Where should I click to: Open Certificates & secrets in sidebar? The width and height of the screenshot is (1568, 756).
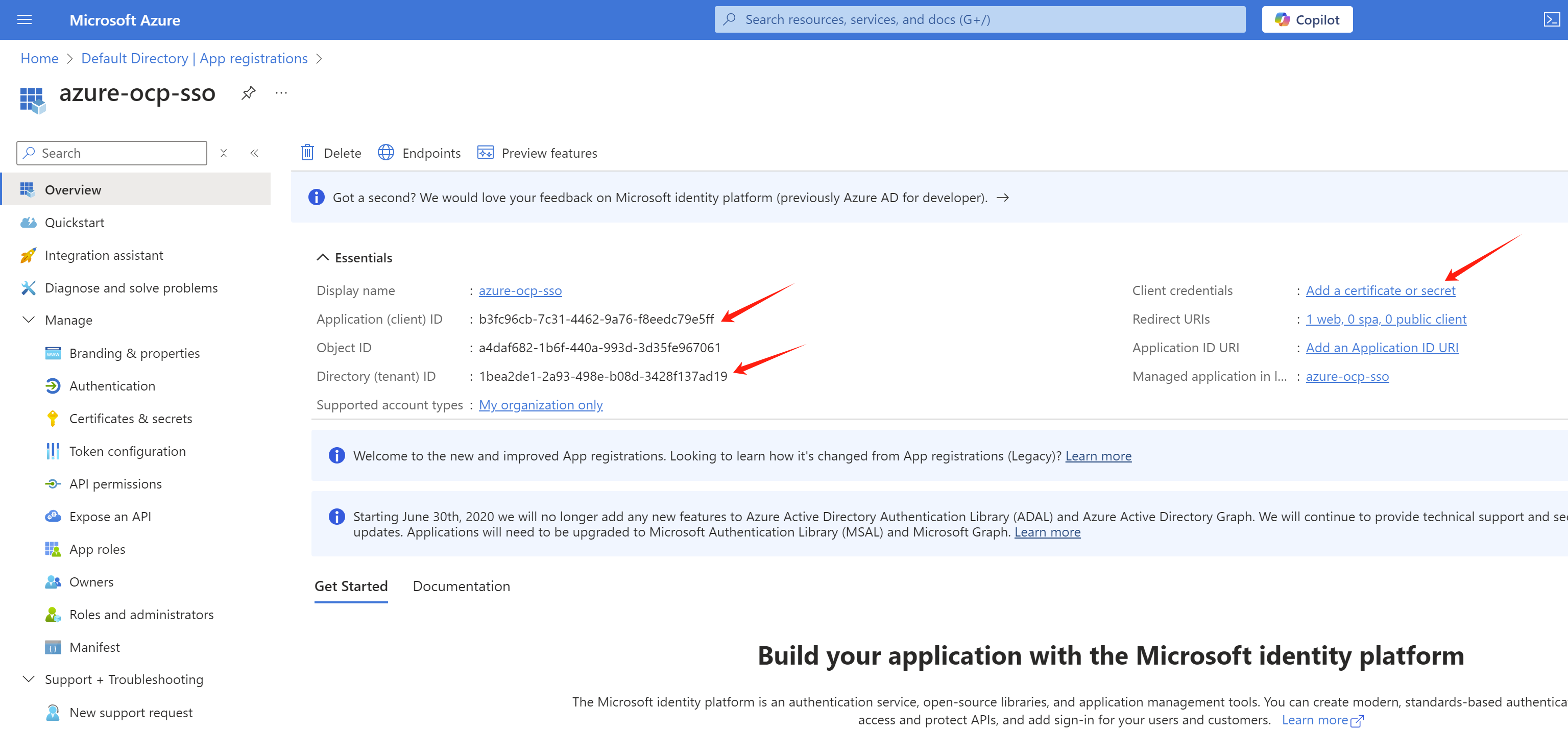click(x=130, y=419)
